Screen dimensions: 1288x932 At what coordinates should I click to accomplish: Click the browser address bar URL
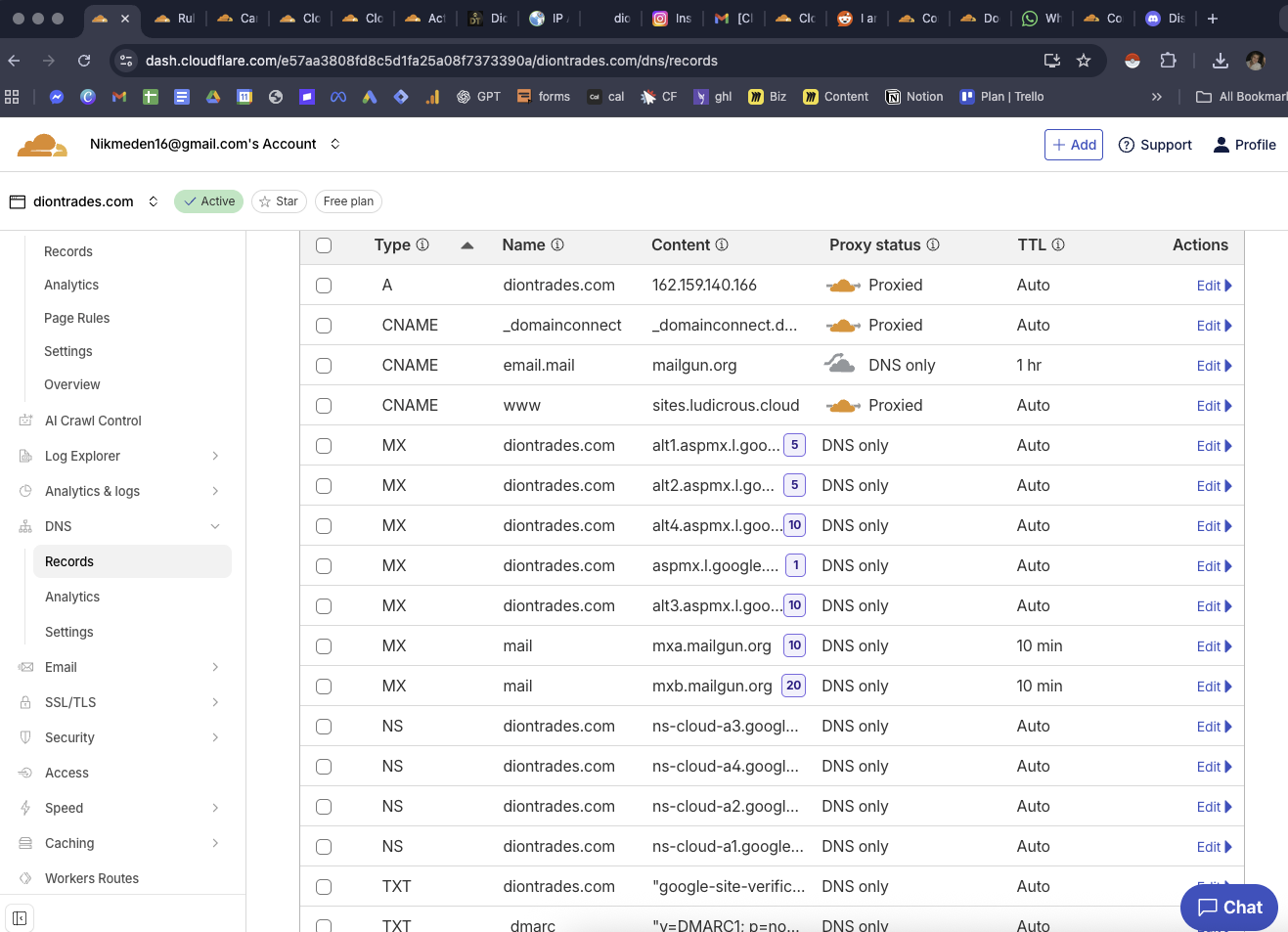coord(430,61)
